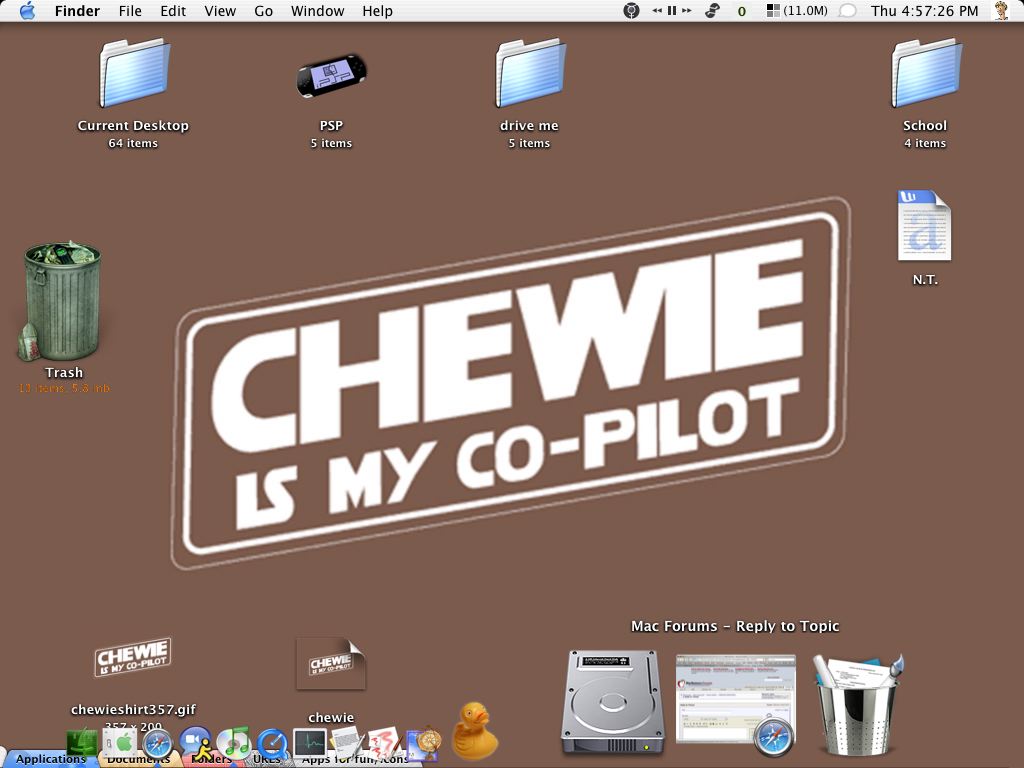Click the yellow rubber duck dock icon
The image size is (1024, 768).
point(475,730)
